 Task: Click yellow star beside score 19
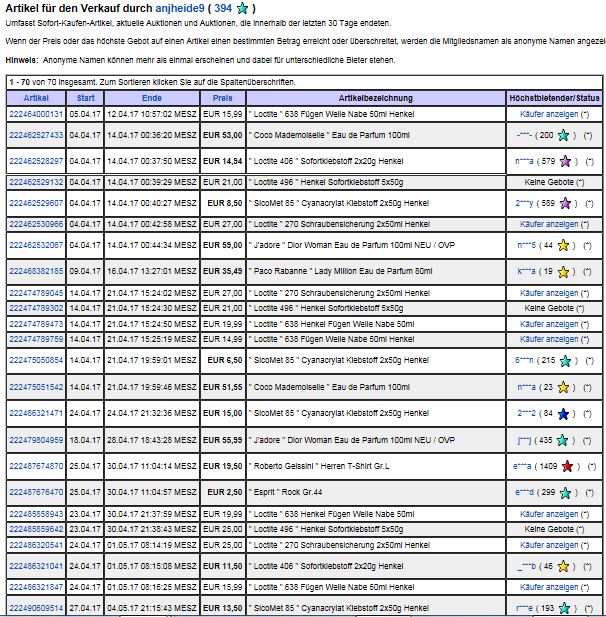(564, 272)
